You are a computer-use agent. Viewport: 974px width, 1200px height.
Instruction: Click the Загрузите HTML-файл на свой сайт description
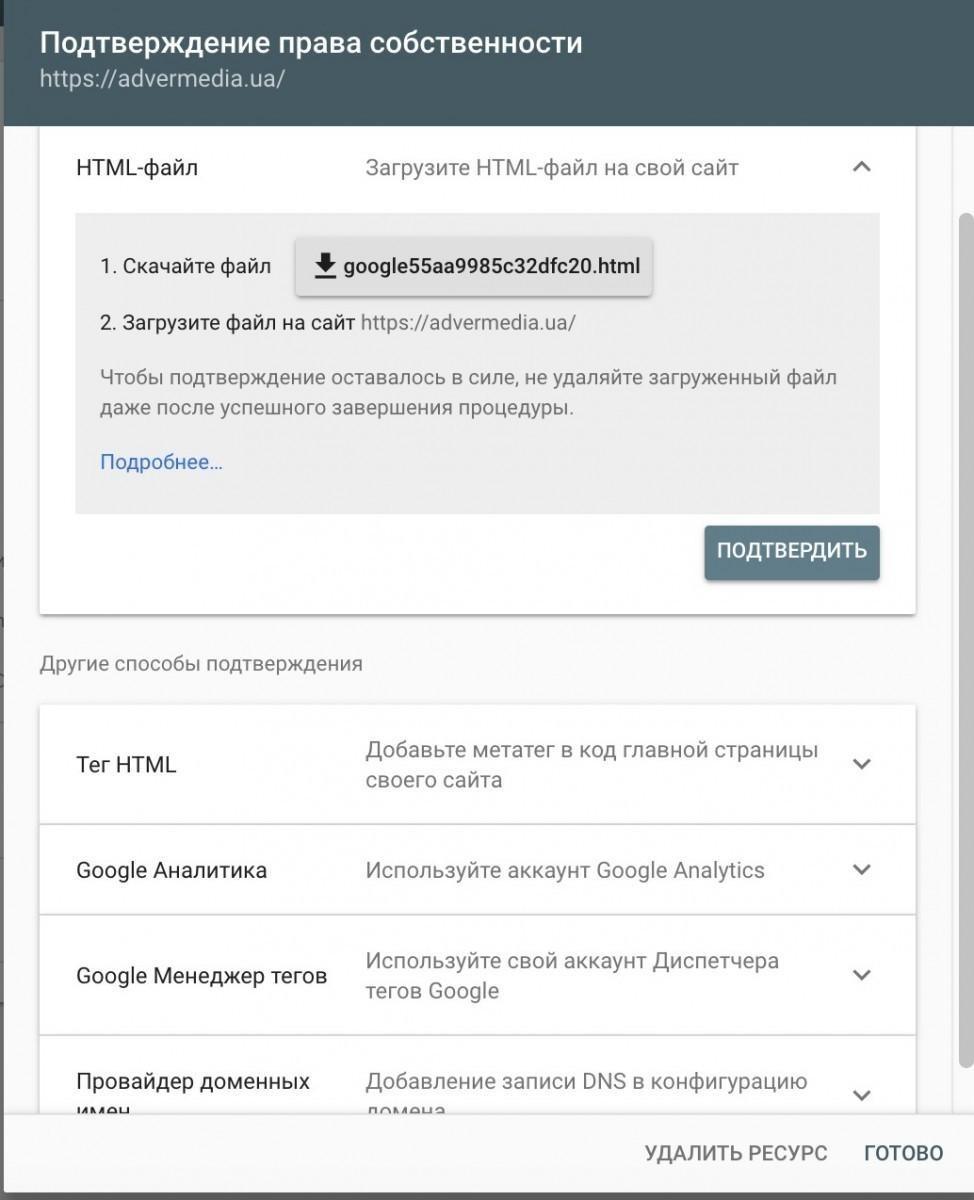551,168
